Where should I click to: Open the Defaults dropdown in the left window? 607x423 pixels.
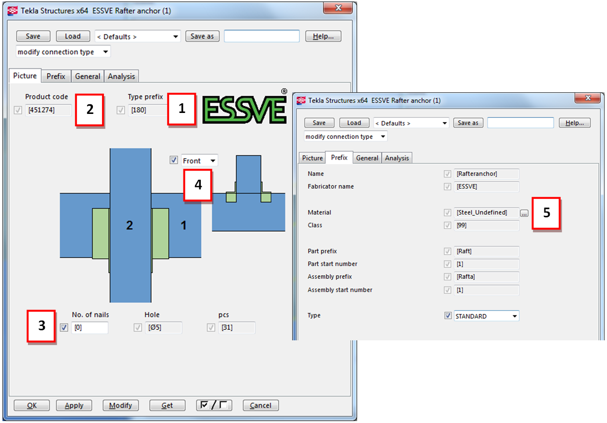point(137,37)
